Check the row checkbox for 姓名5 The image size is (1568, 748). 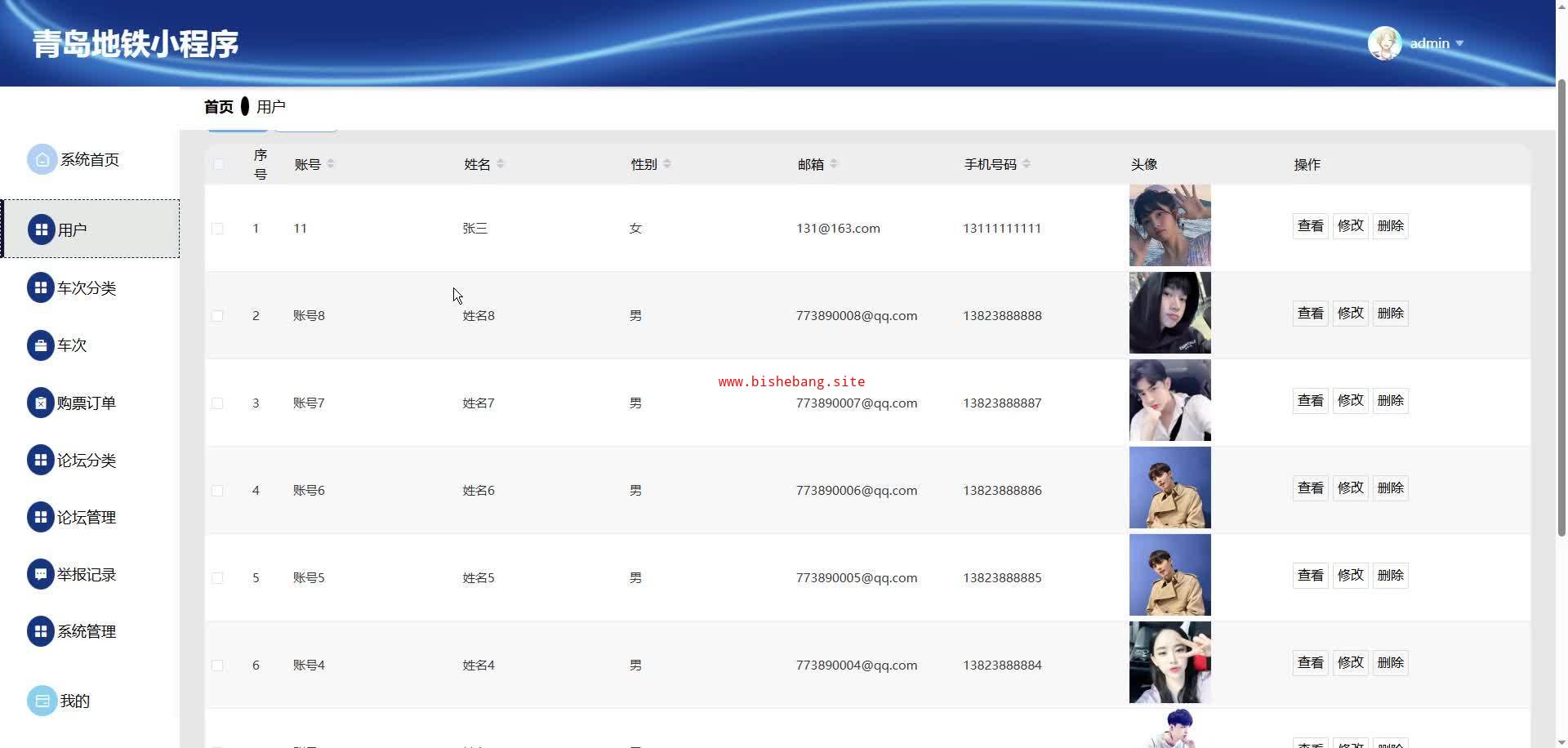(x=217, y=578)
